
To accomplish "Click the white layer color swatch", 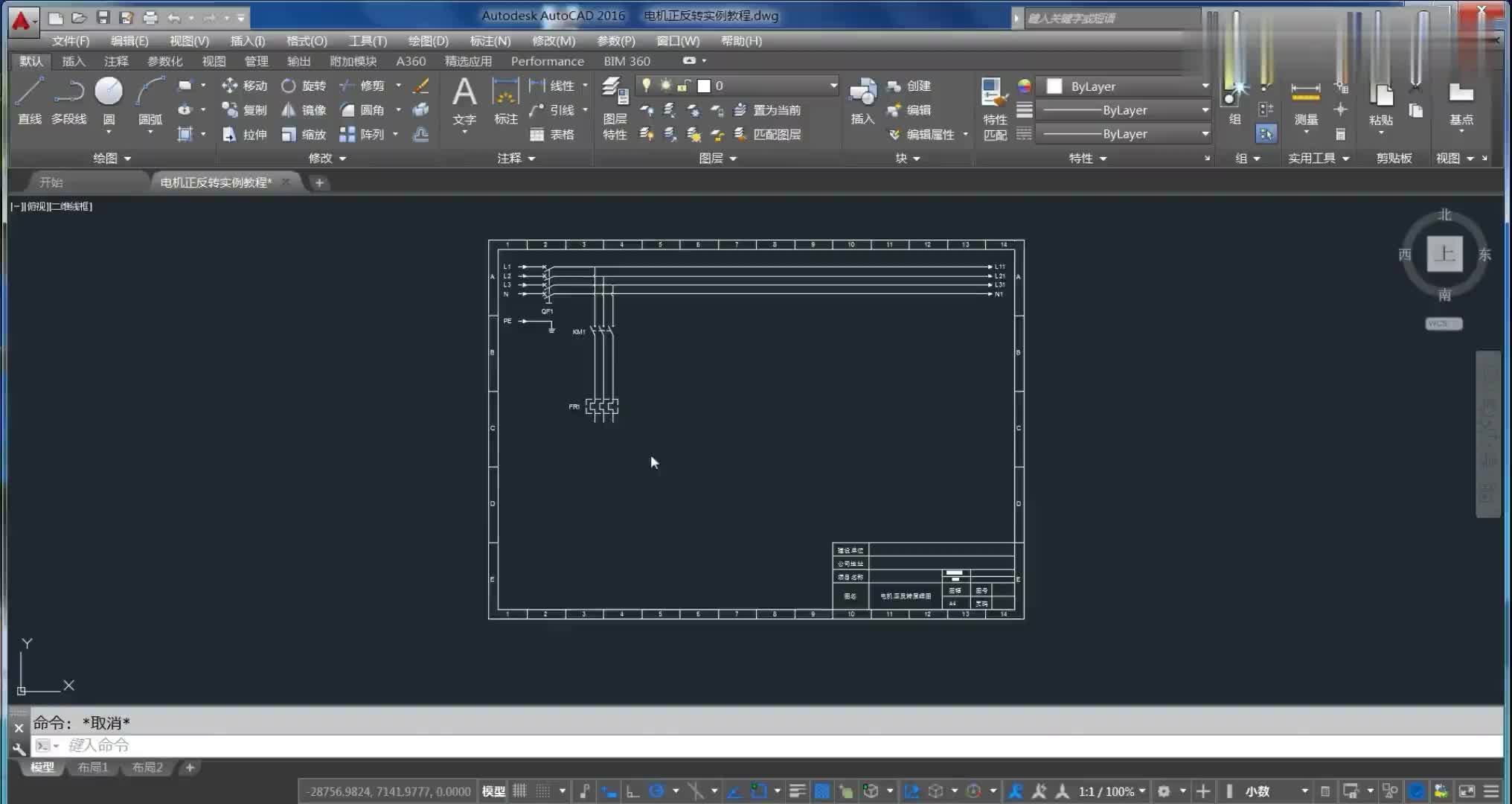I will click(703, 86).
